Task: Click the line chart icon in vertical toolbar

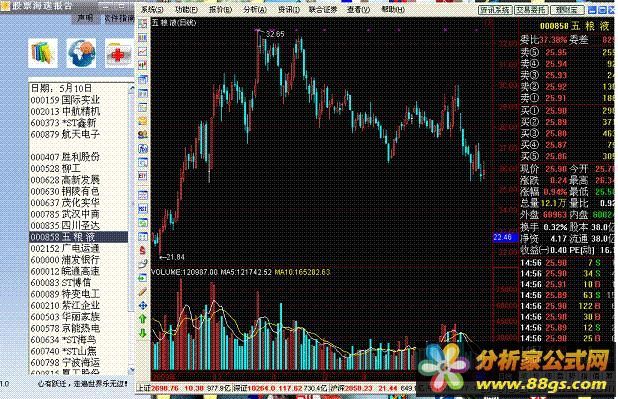Action: point(143,52)
